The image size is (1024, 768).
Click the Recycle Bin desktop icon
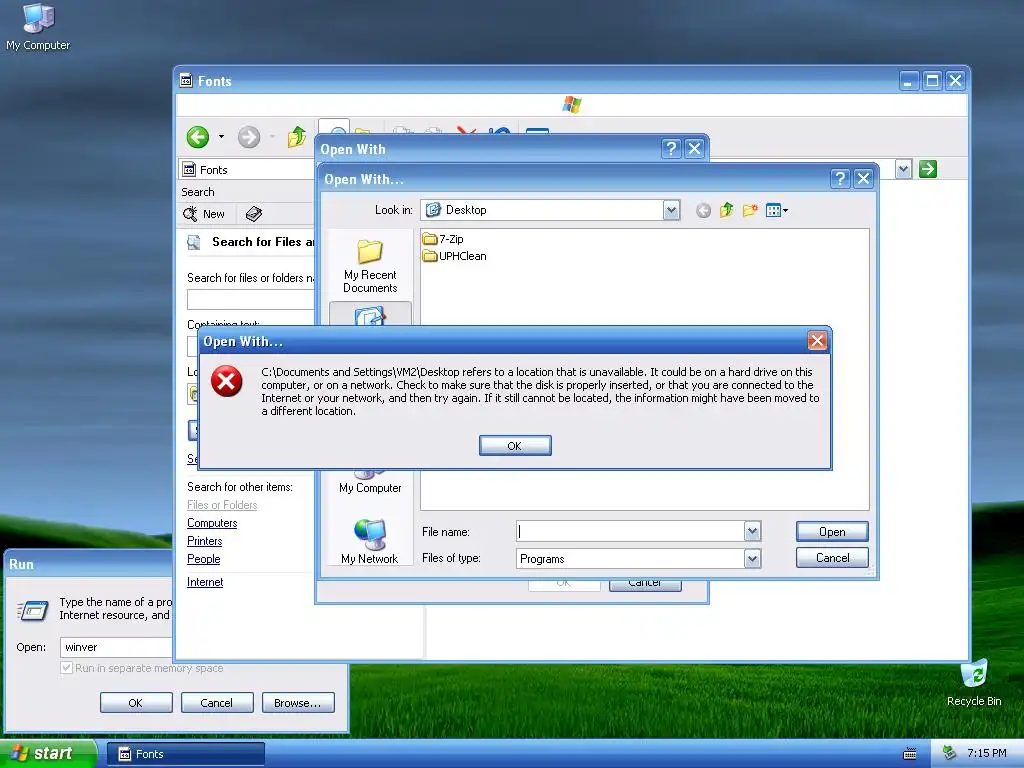pos(974,683)
